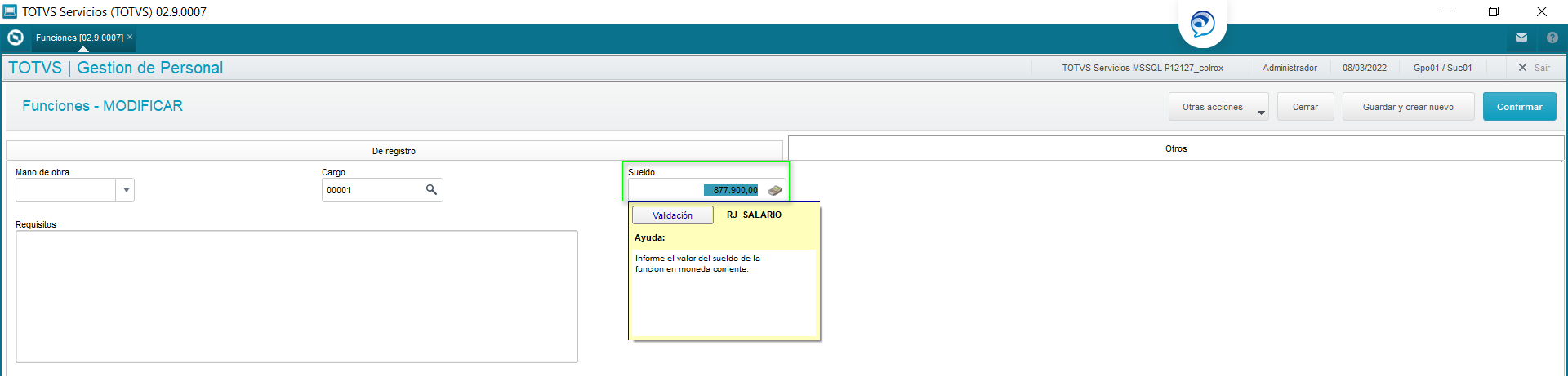Open the mail envelope icon

pyautogui.click(x=1521, y=38)
